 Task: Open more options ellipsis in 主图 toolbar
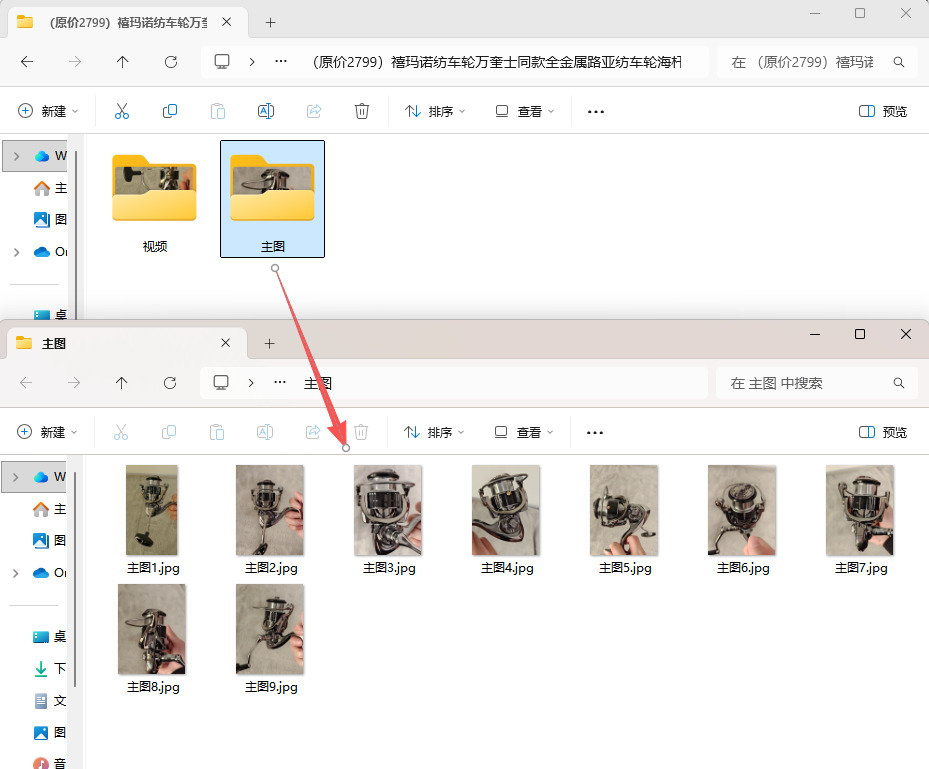point(595,432)
